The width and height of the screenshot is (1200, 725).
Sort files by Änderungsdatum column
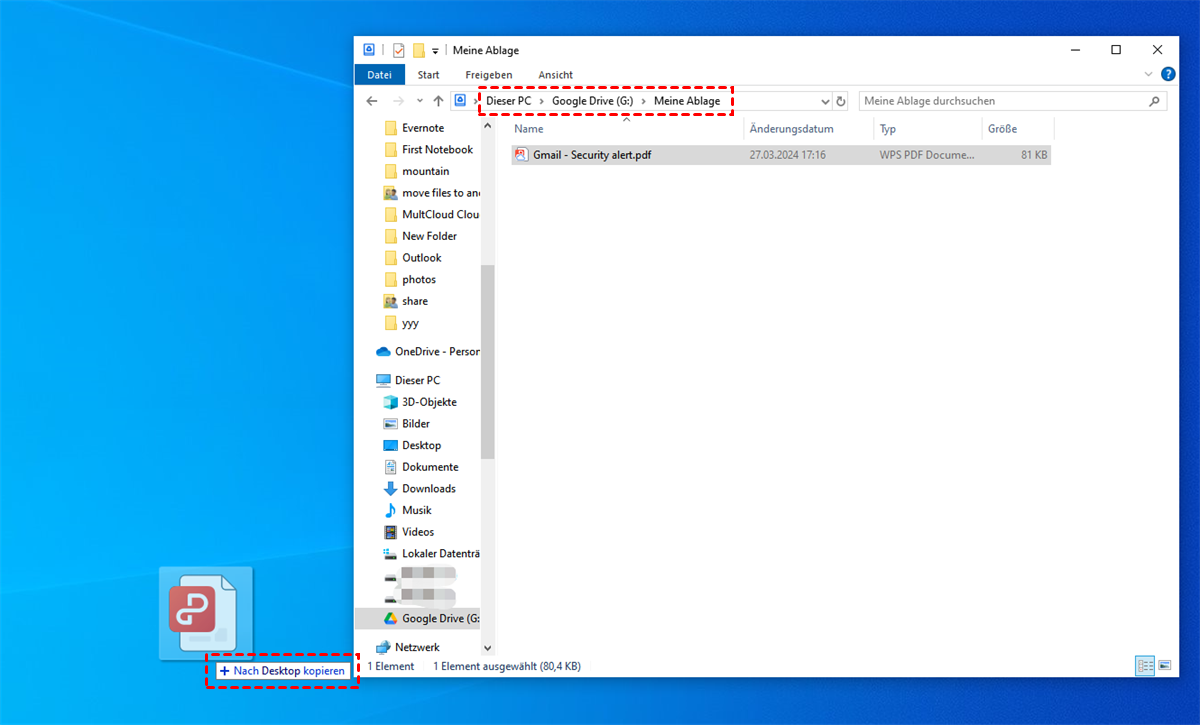point(791,129)
